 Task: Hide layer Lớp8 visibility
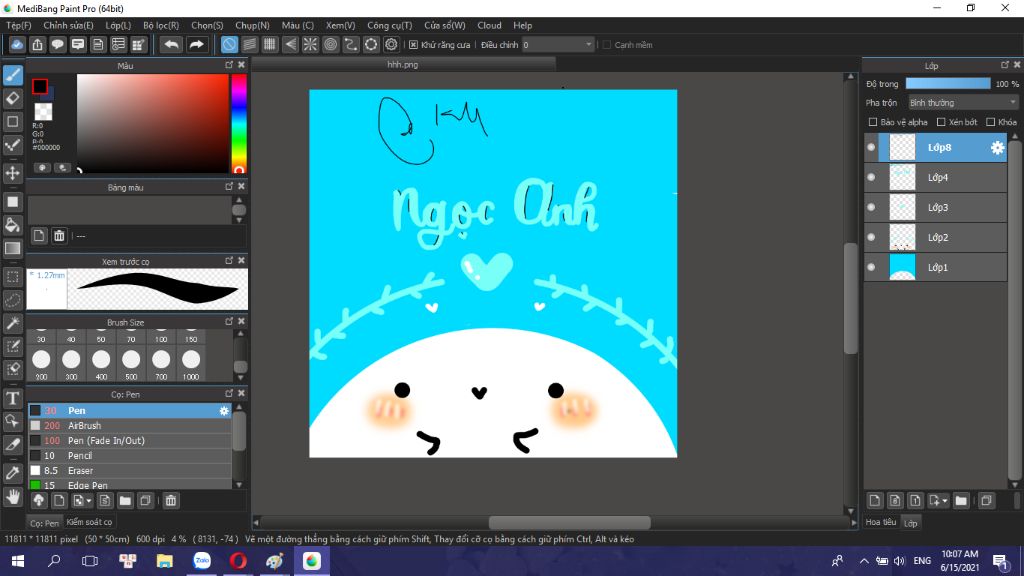(871, 148)
